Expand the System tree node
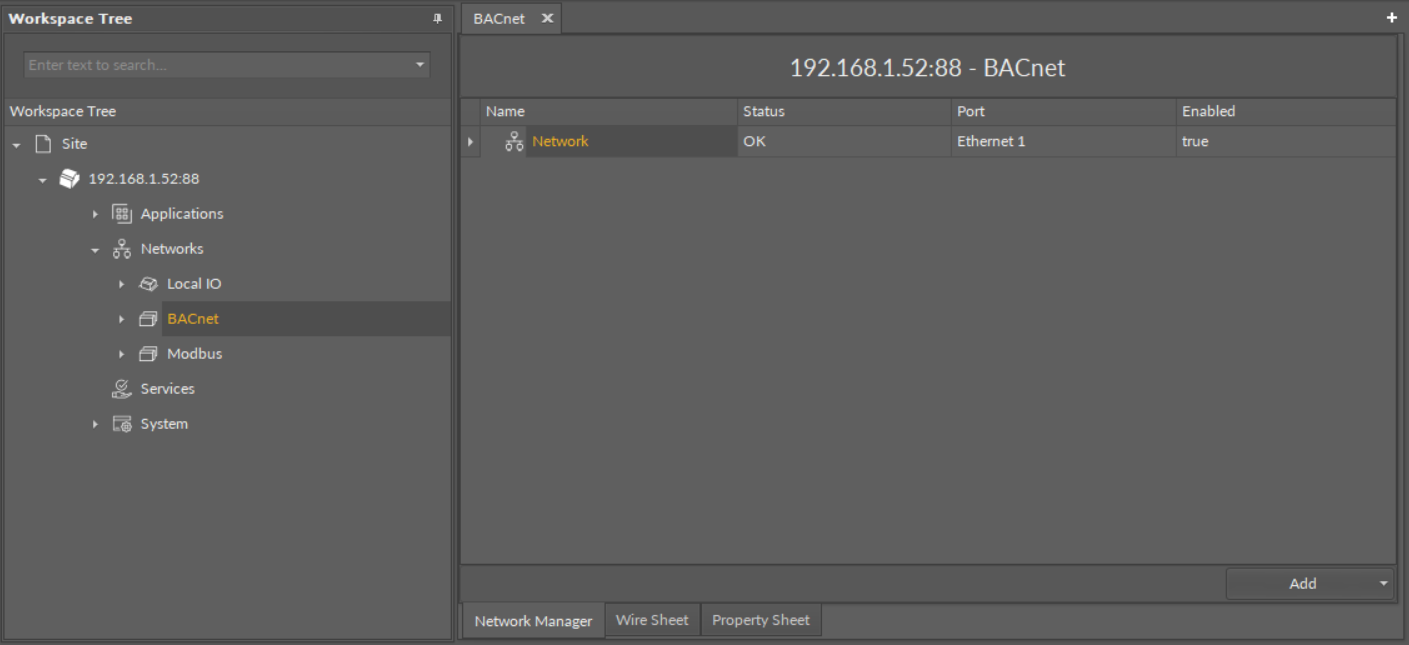Viewport: 1409px width, 645px height. [95, 423]
